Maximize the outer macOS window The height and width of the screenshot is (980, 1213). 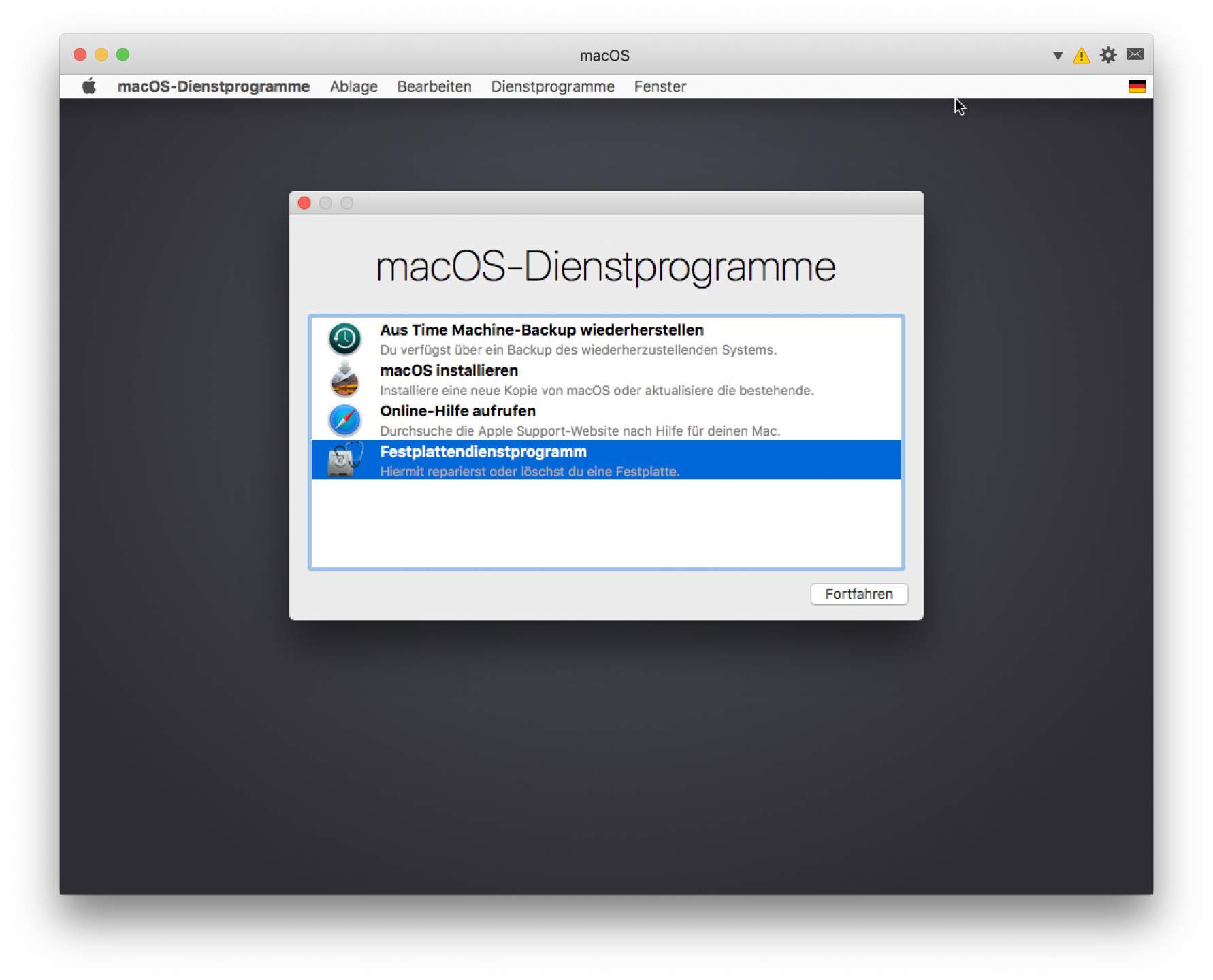(x=123, y=54)
